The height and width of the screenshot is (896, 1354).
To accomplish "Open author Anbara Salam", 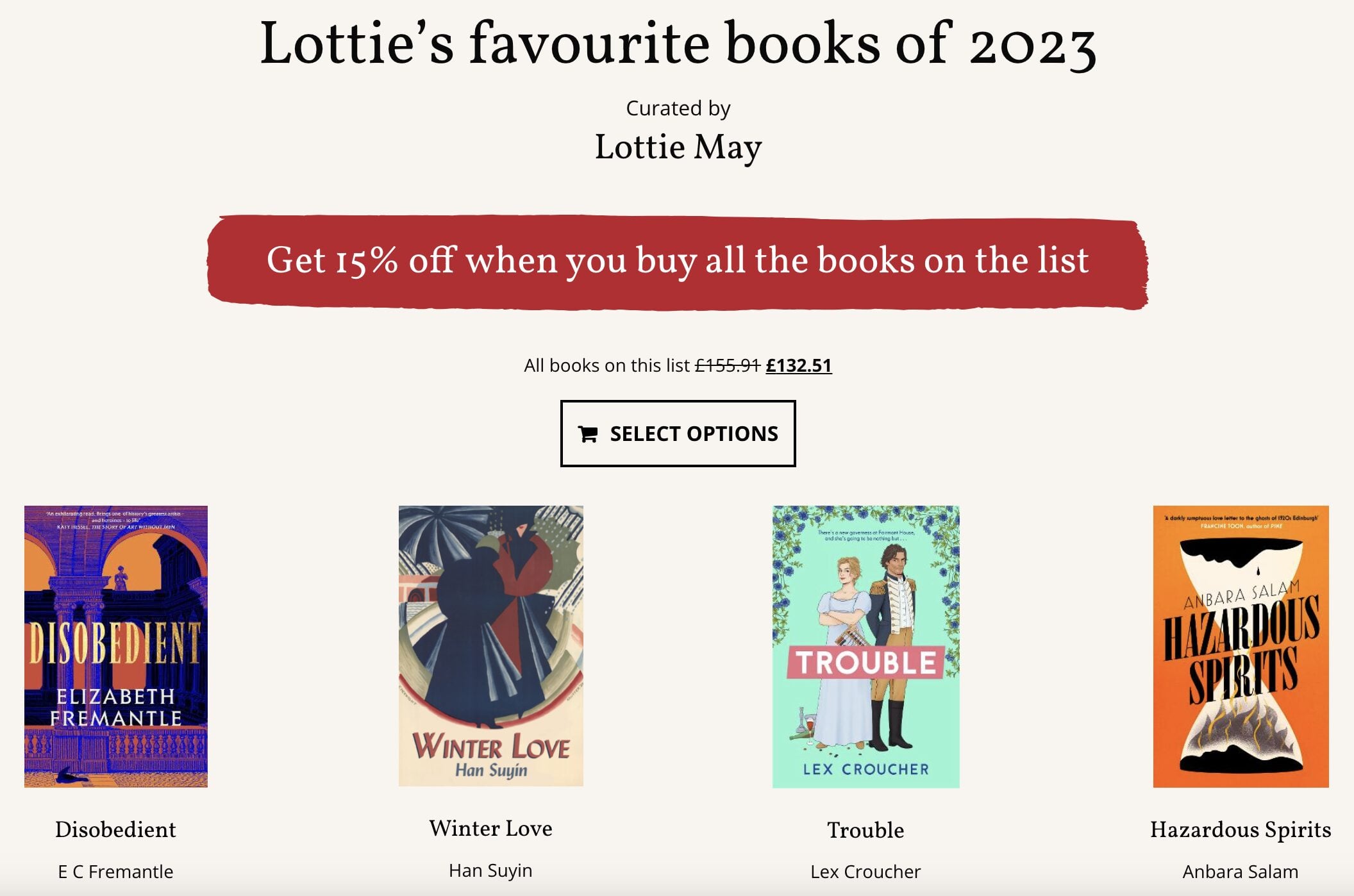I will click(1241, 872).
